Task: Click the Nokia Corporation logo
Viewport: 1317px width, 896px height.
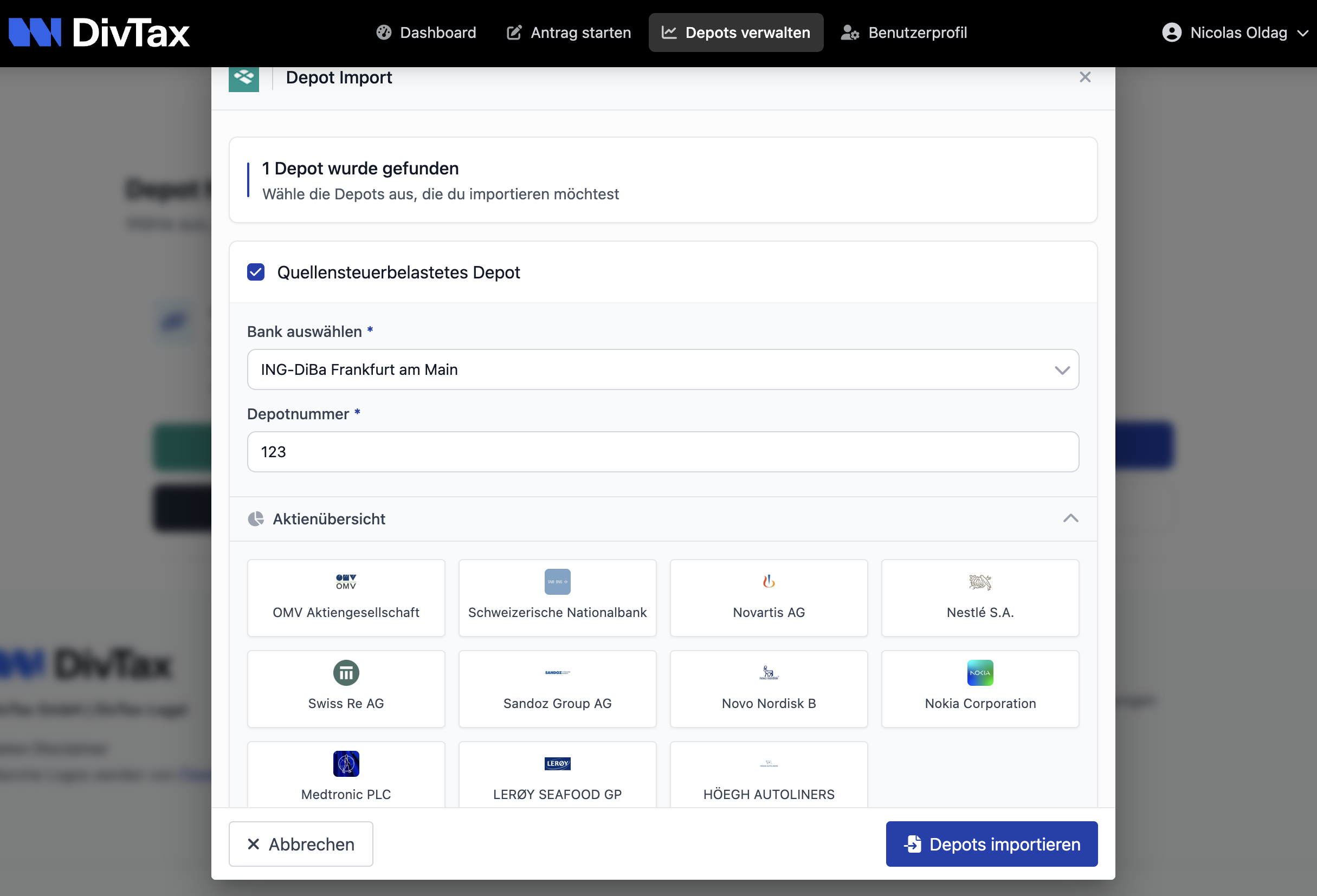Action: coord(980,673)
